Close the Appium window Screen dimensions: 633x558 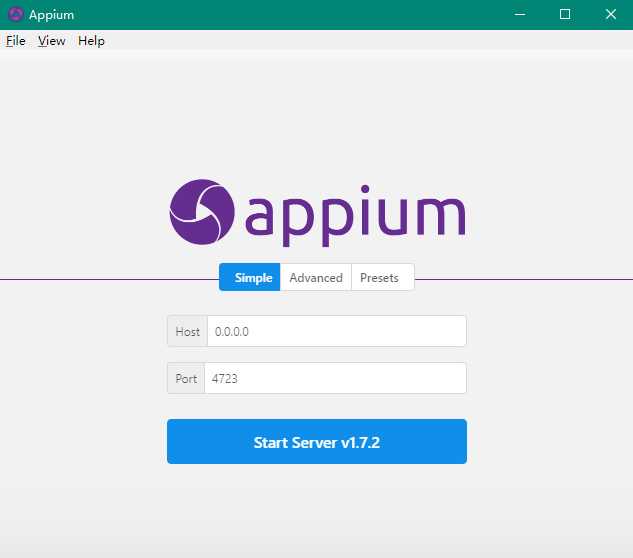point(611,15)
